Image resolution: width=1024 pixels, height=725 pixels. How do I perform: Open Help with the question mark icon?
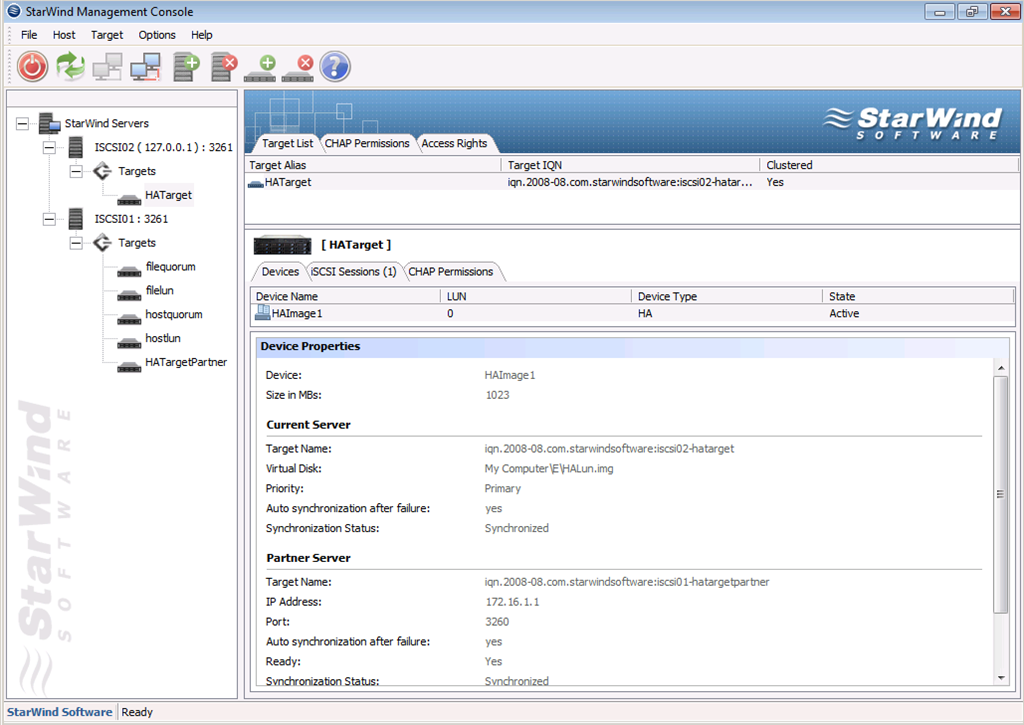tap(335, 67)
